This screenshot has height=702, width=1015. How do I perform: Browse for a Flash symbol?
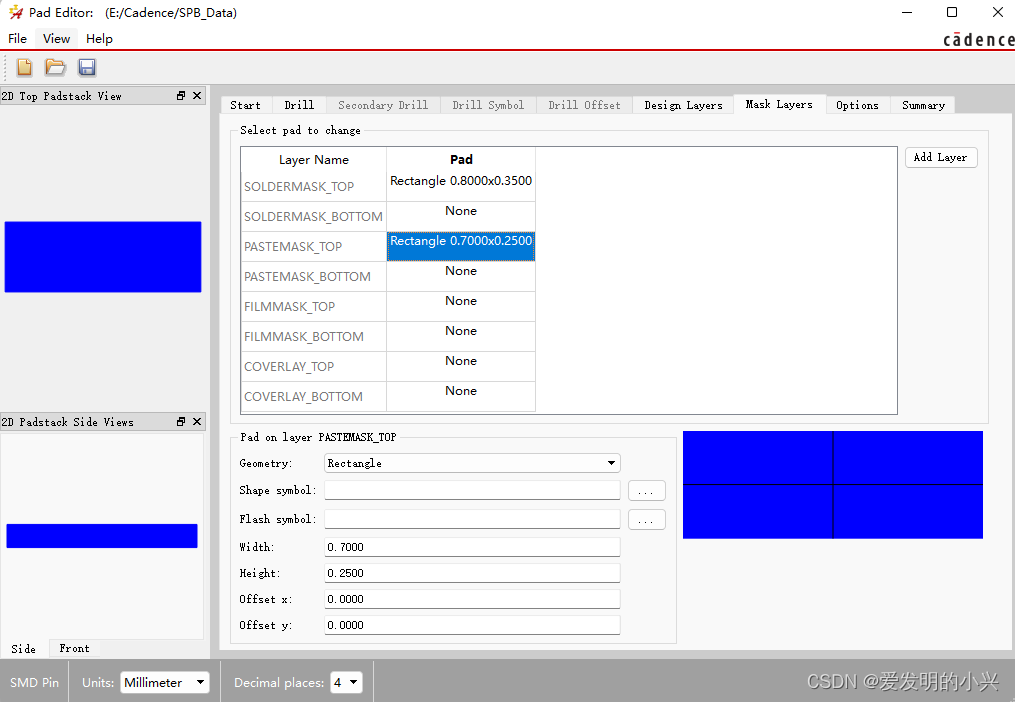646,519
